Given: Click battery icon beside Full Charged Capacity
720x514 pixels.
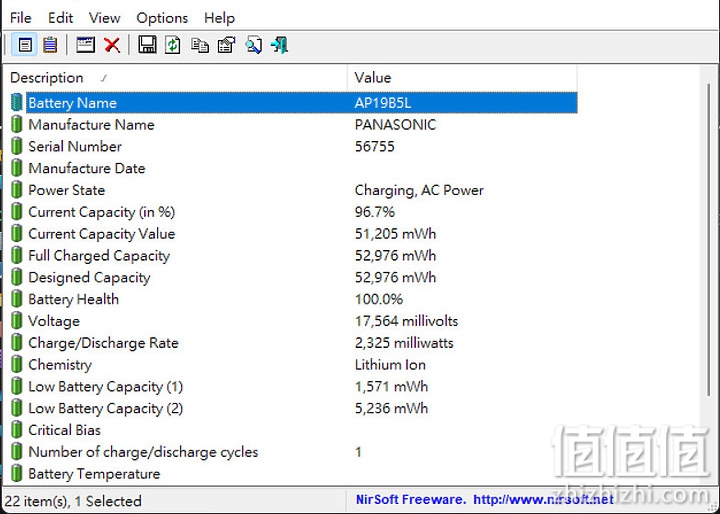Looking at the screenshot, I should click(x=17, y=255).
